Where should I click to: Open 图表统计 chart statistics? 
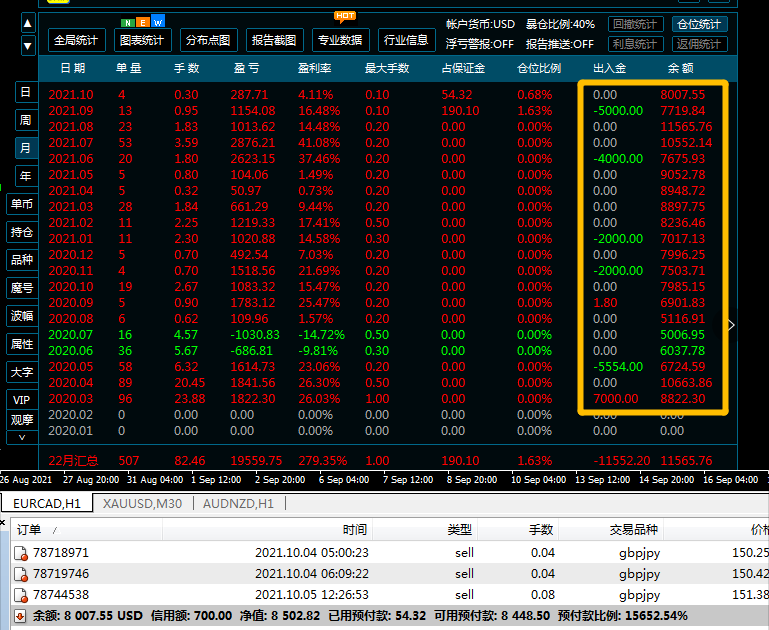[x=143, y=40]
